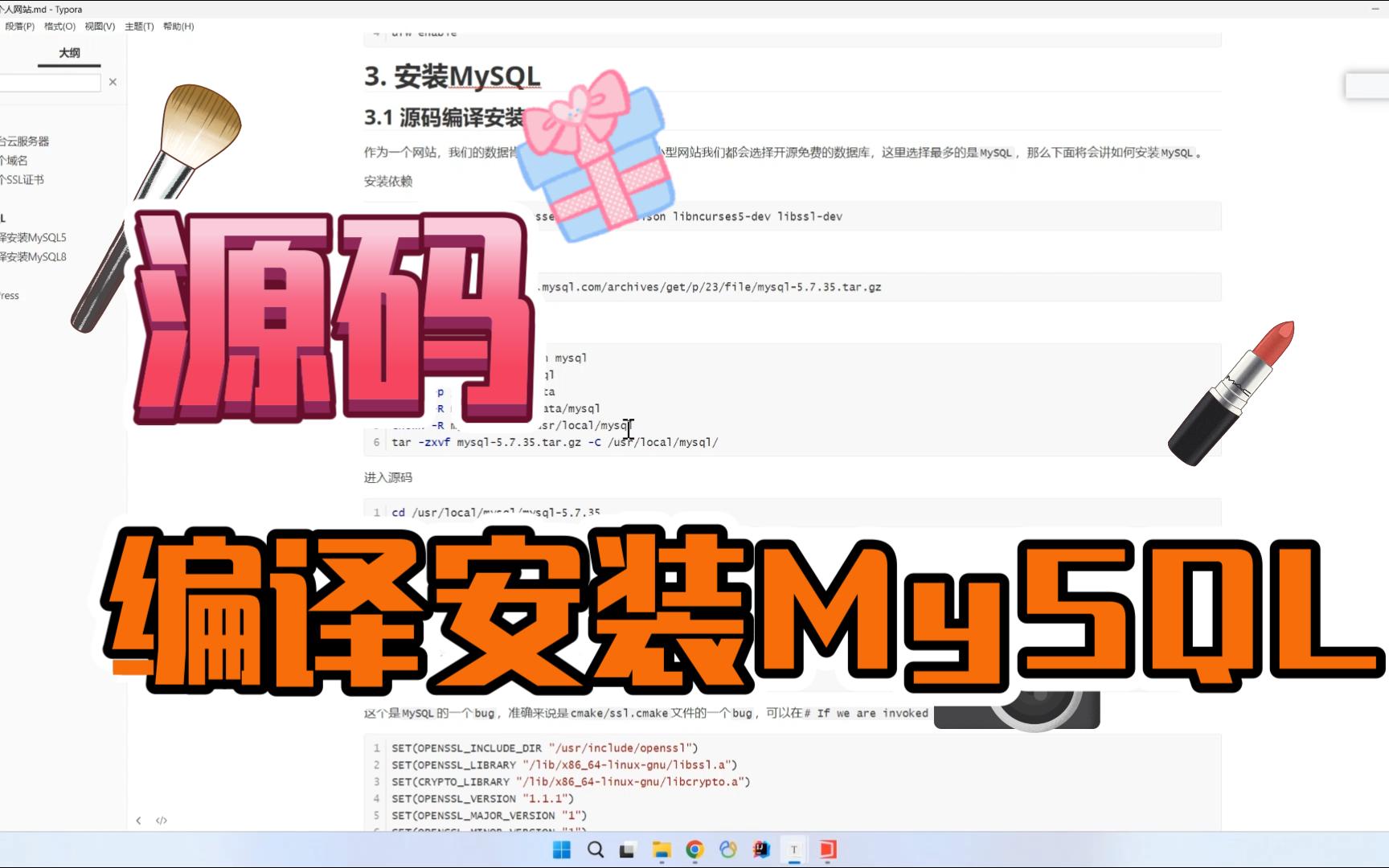1389x868 pixels.
Task: Open the 格式(O) menu
Action: click(x=59, y=27)
